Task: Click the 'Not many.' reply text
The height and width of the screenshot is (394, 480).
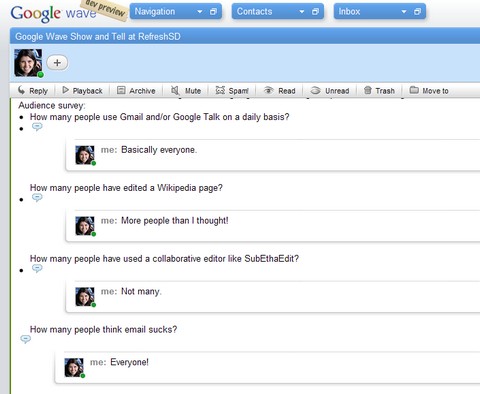Action: pos(141,292)
